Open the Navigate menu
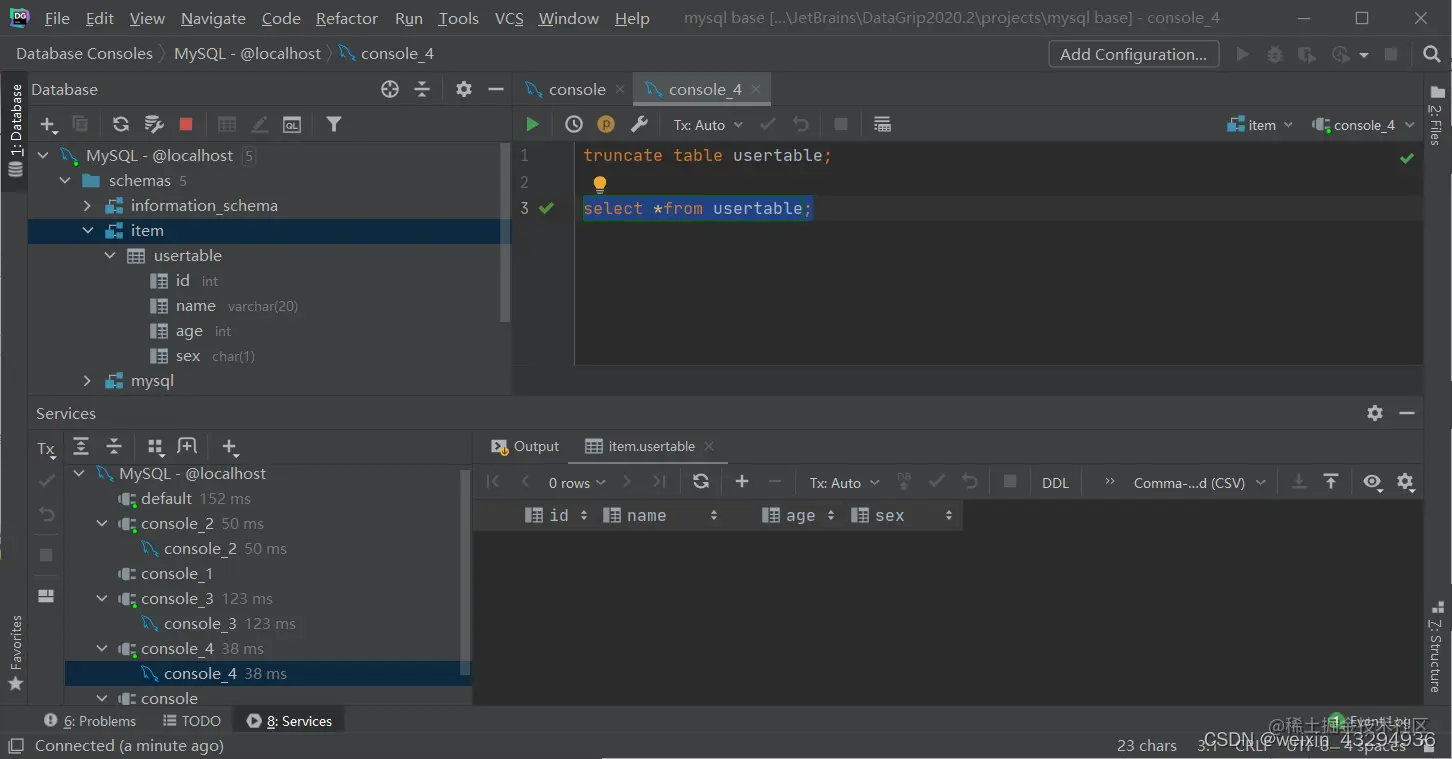Viewport: 1452px width, 759px height. pos(213,18)
